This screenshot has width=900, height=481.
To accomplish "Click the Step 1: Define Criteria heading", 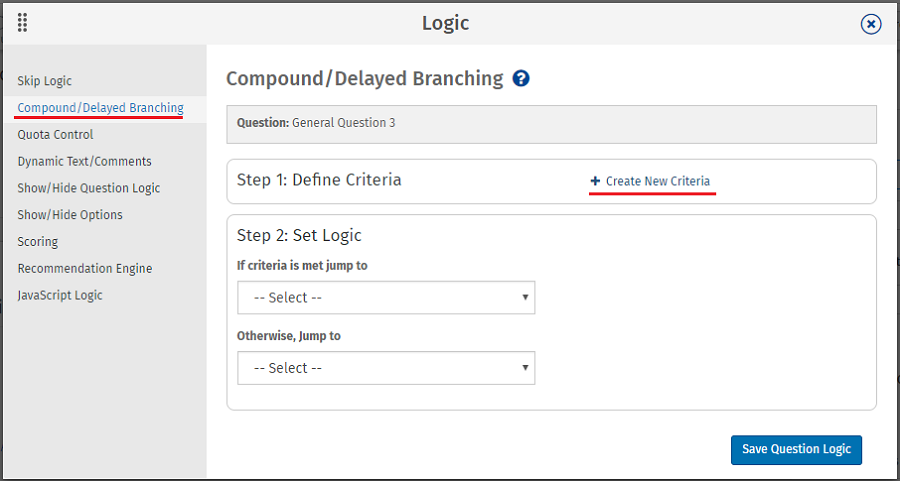I will 319,180.
